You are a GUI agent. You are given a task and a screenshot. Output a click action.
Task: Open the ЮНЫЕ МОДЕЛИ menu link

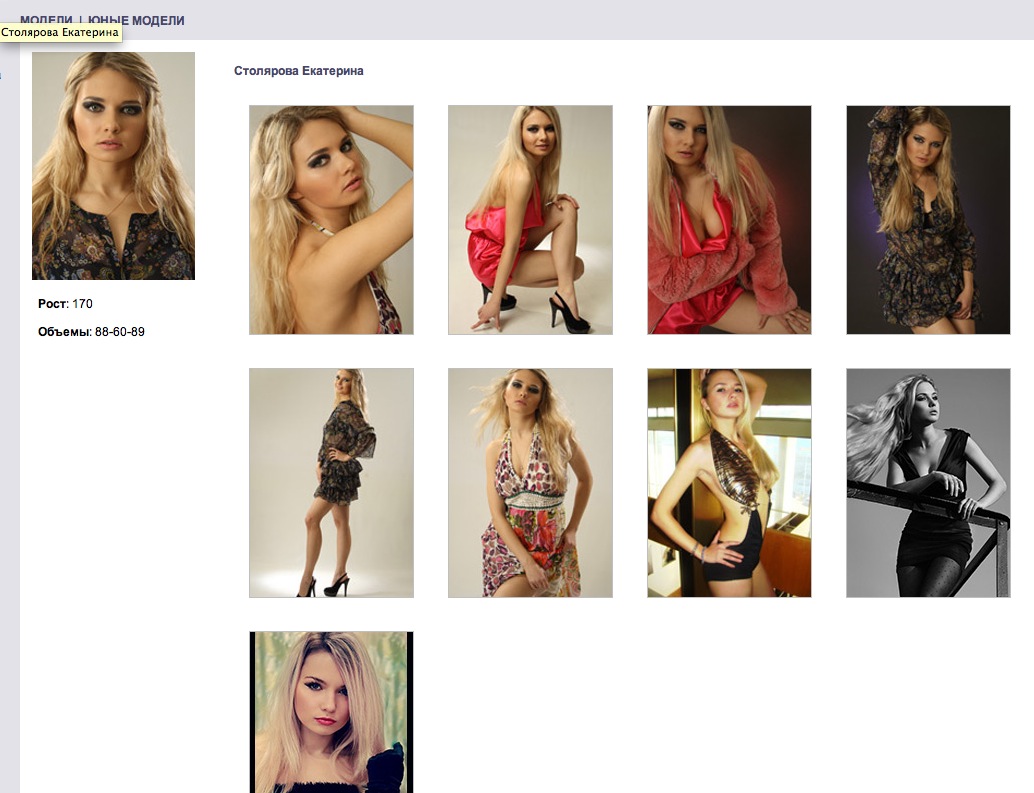coord(136,20)
